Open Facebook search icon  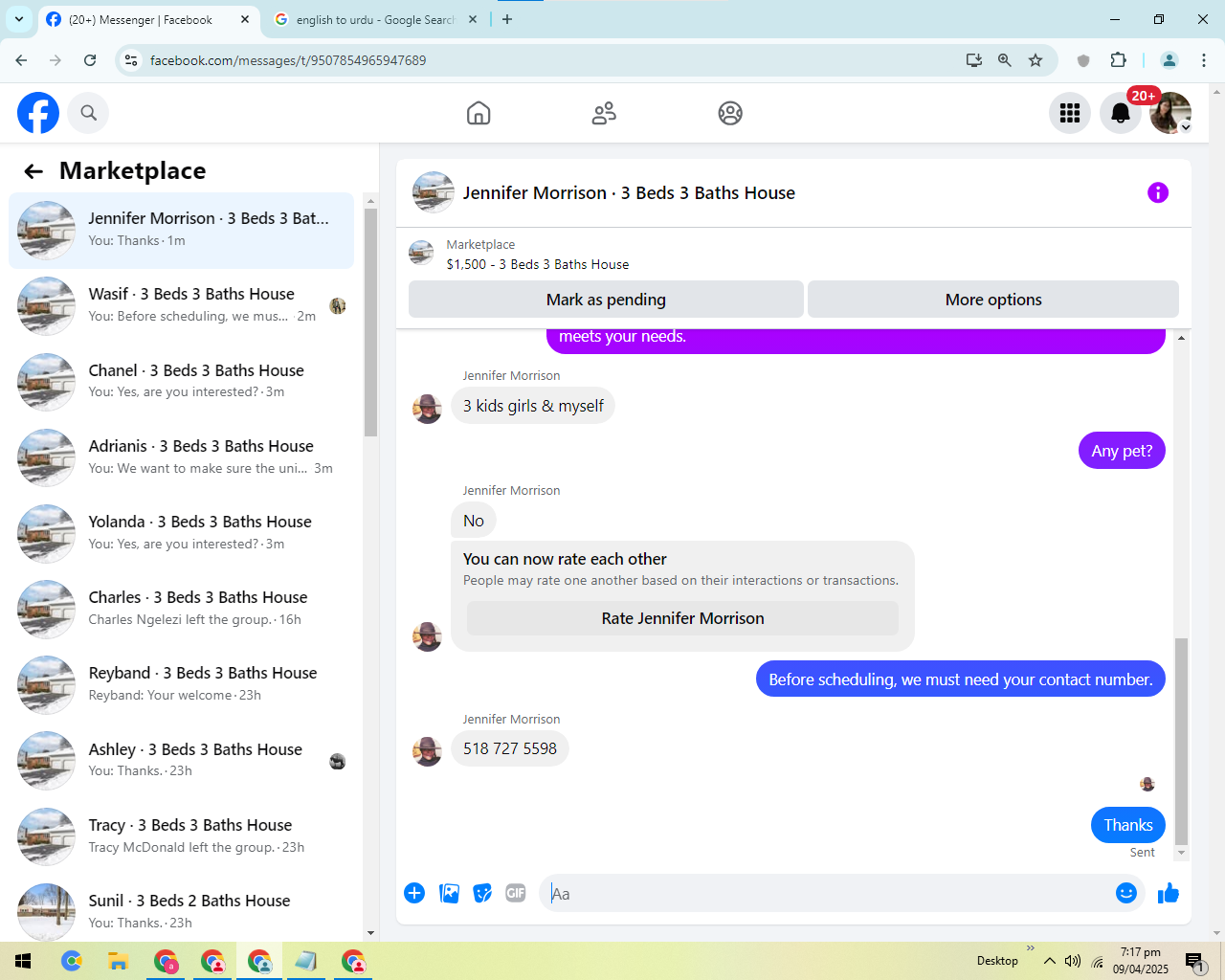tap(89, 113)
